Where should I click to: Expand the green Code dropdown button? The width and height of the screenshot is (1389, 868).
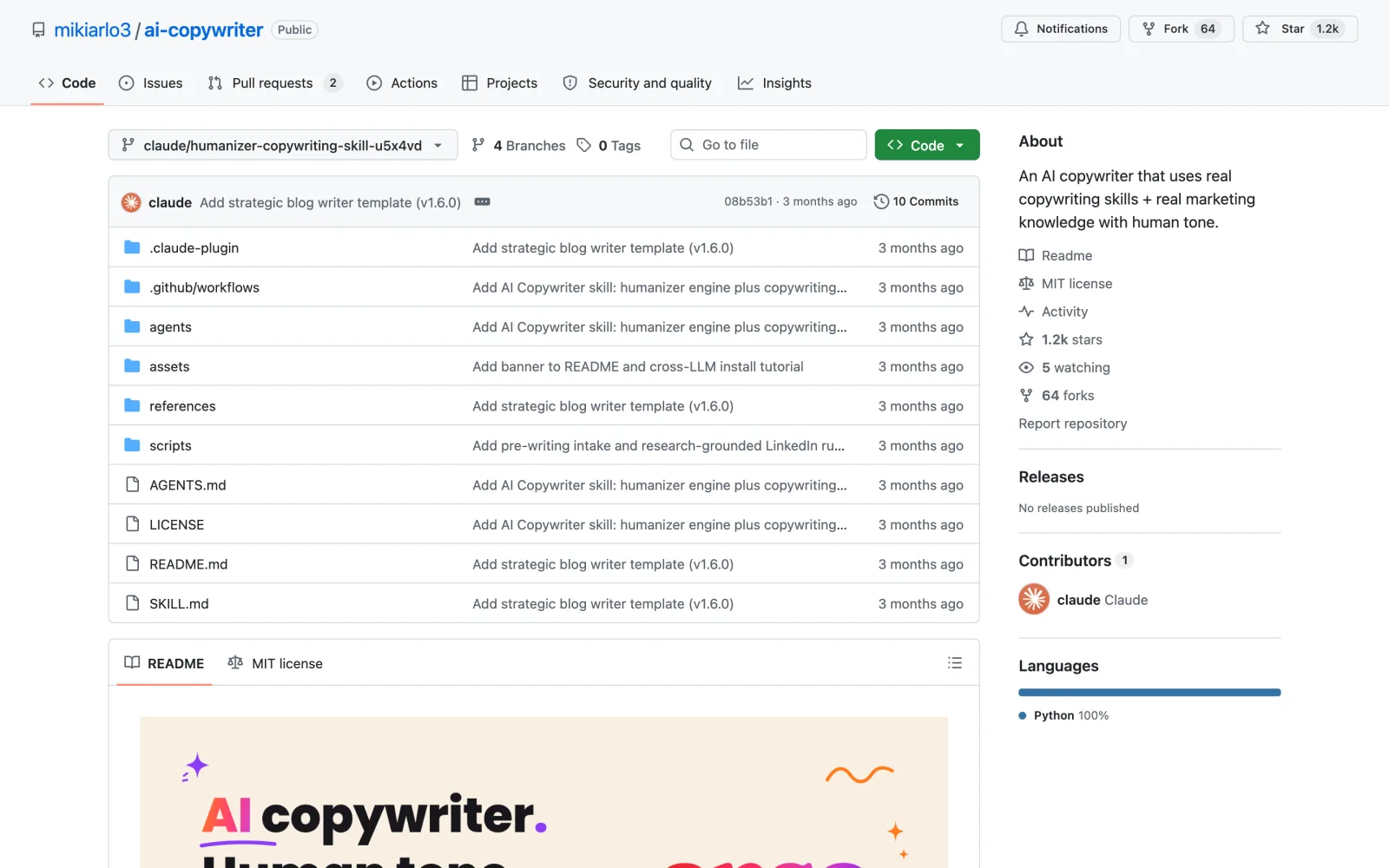click(x=927, y=145)
